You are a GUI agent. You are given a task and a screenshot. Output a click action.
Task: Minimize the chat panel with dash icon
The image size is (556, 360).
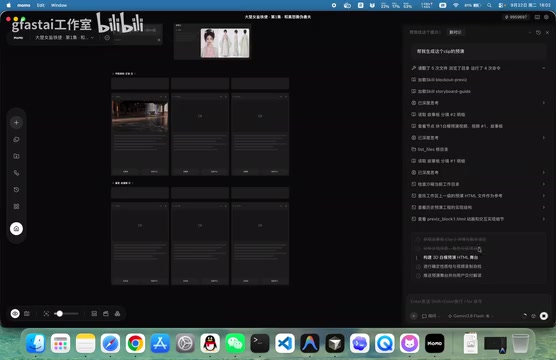coord(530,32)
